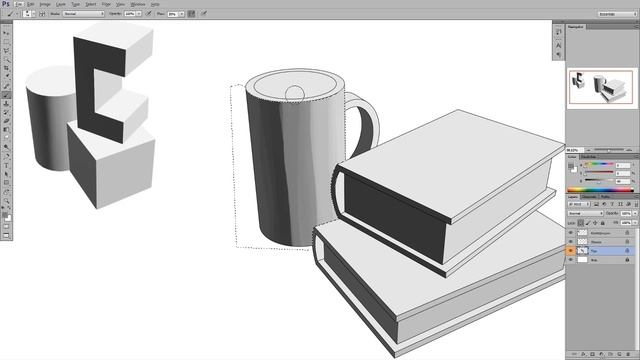Select the Rectangular Marquee tool
Screen dimensions: 640x360
pyautogui.click(x=6, y=42)
